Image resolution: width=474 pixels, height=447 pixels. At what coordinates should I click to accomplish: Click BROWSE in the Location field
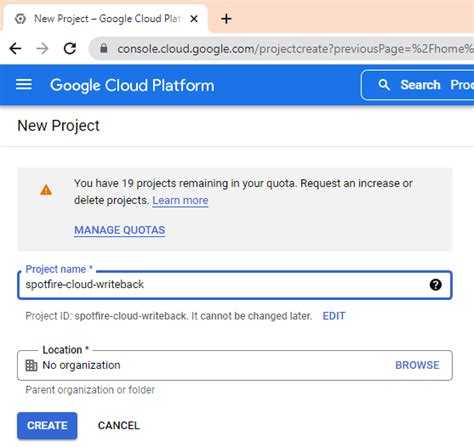coord(417,365)
